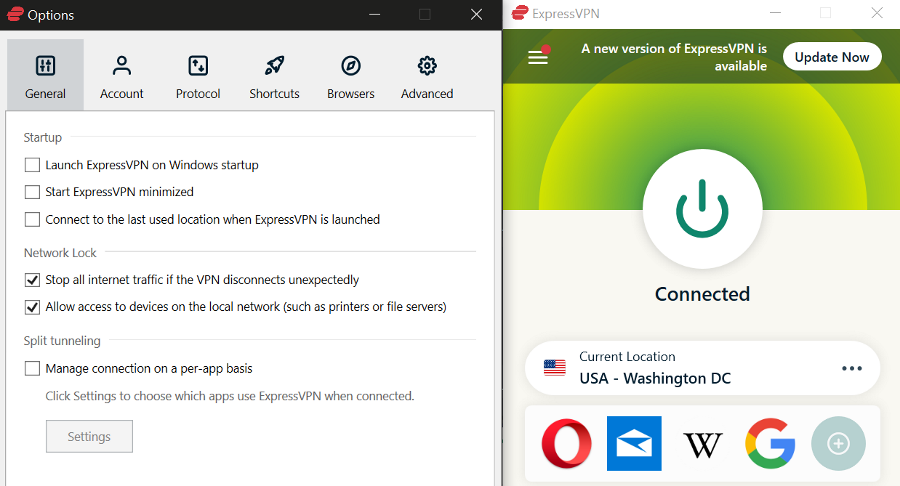Close the Options window
900x486 pixels.
click(x=476, y=14)
